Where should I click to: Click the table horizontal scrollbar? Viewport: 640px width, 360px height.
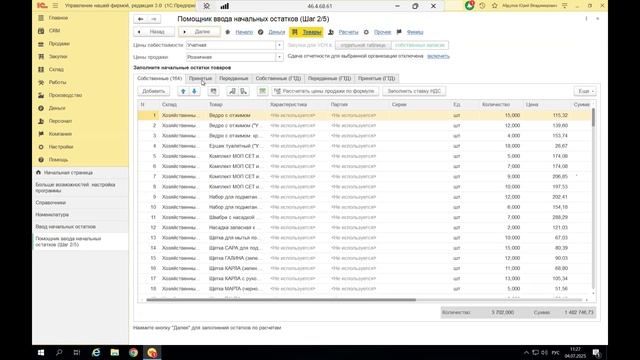[281, 300]
